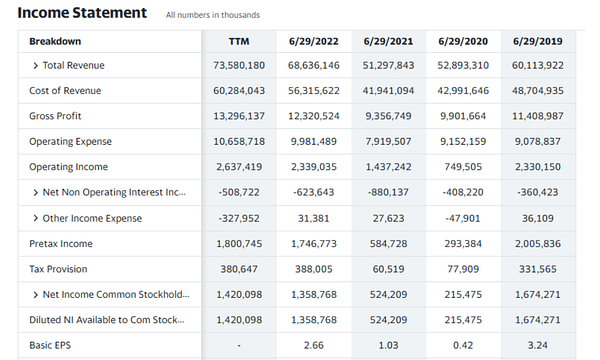
Task: Expand the Total Revenue row
Action: click(36, 65)
